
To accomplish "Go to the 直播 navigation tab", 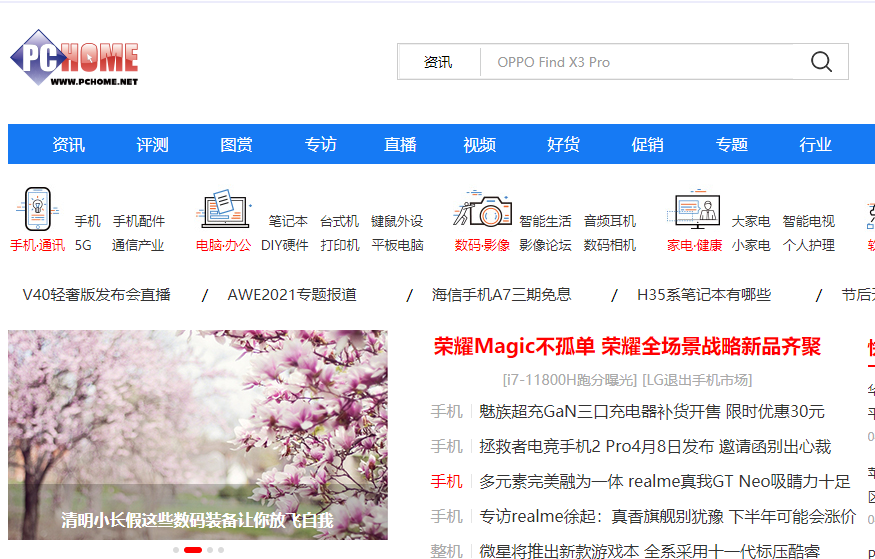I will (399, 145).
